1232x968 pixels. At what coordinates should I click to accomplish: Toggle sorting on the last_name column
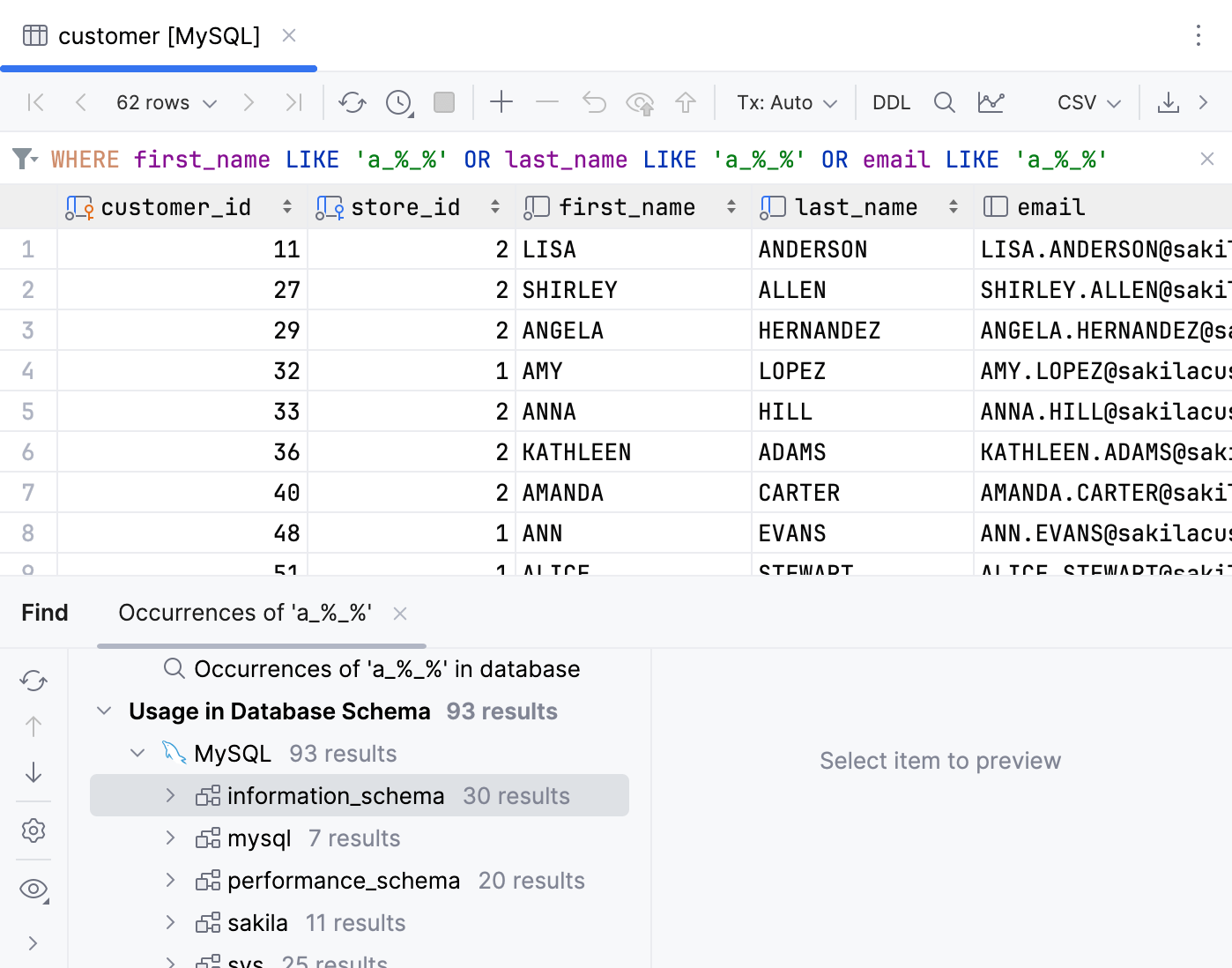point(954,206)
